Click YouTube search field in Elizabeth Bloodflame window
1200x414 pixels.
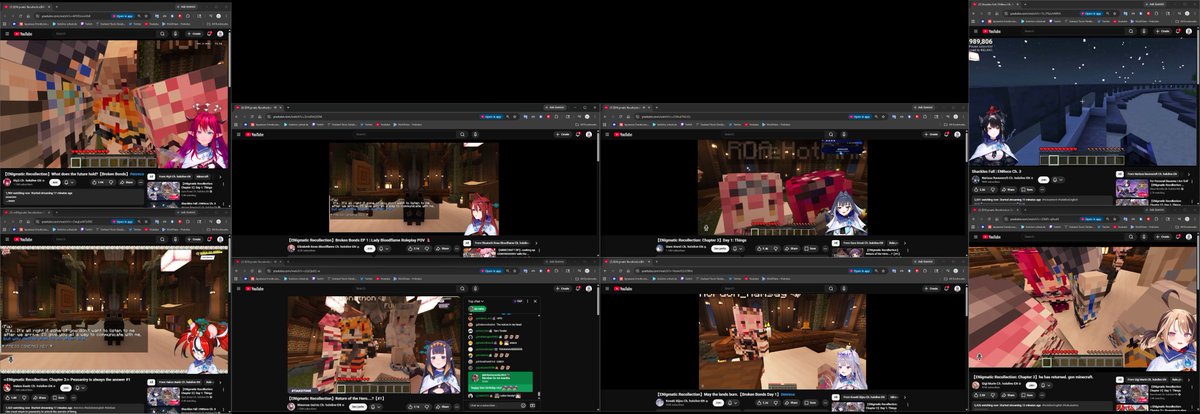(x=404, y=134)
